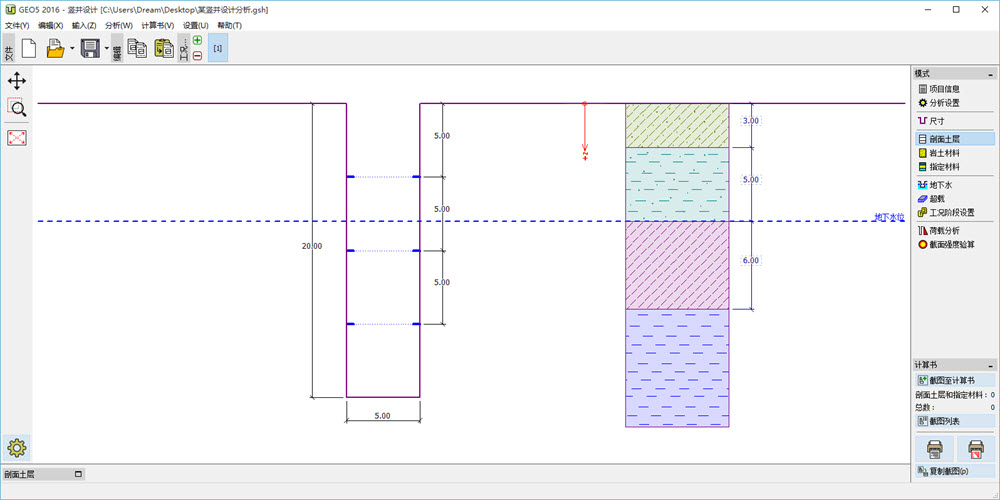Select construction stage [1]
Screen dimensions: 1000x500
click(218, 48)
